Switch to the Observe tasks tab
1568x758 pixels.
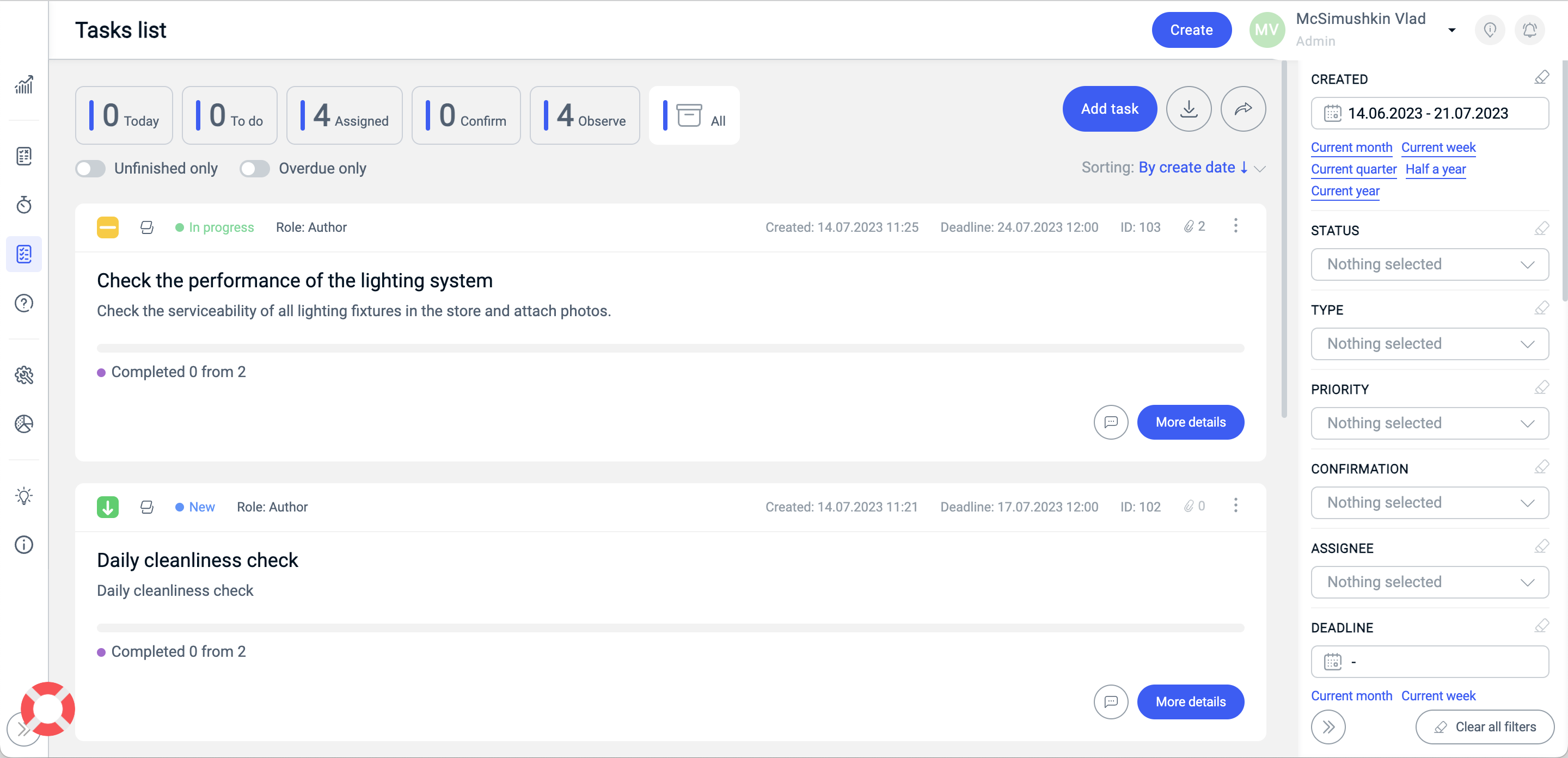pyautogui.click(x=584, y=115)
